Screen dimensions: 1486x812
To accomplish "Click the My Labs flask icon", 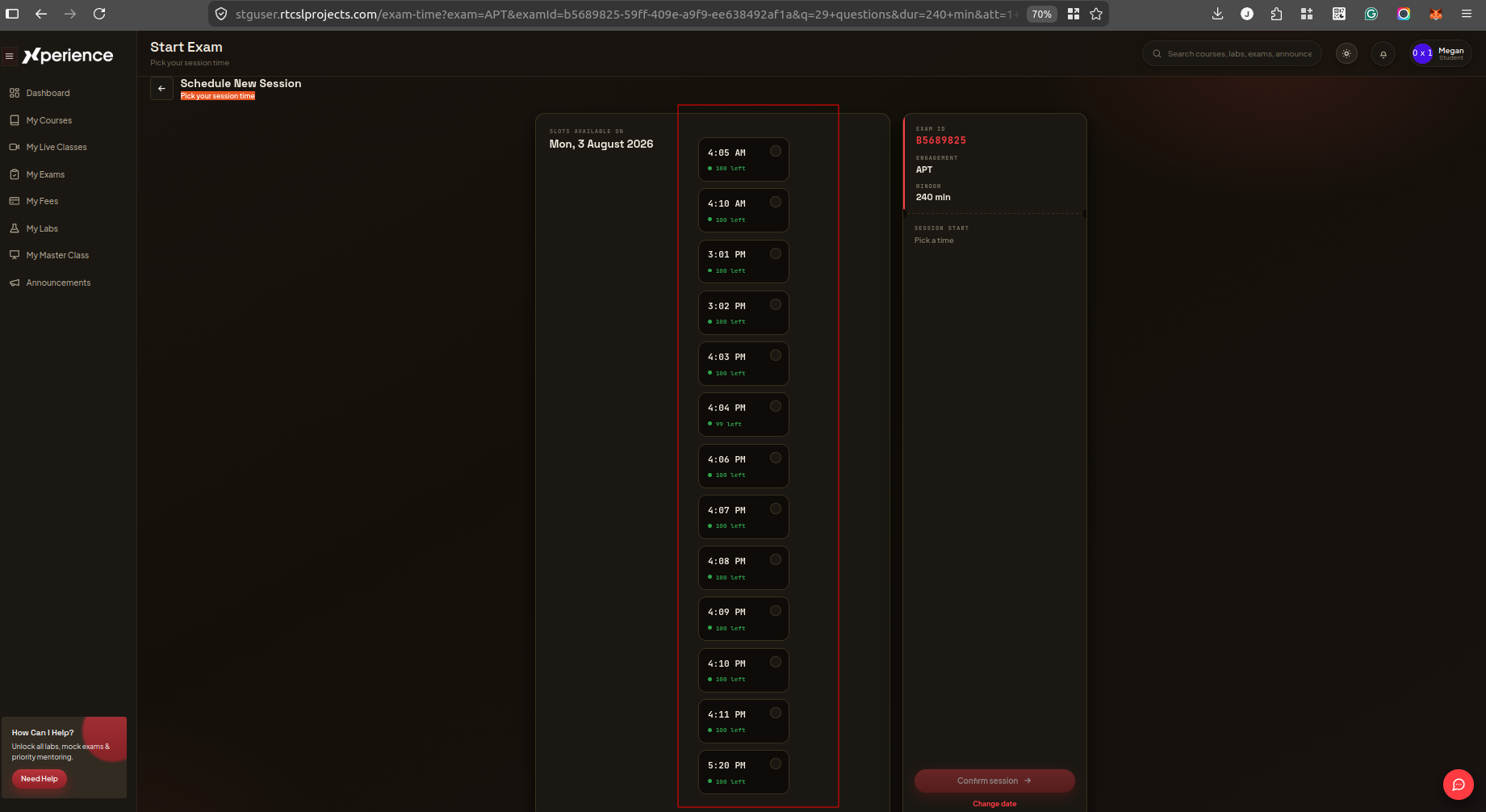I will click(15, 228).
